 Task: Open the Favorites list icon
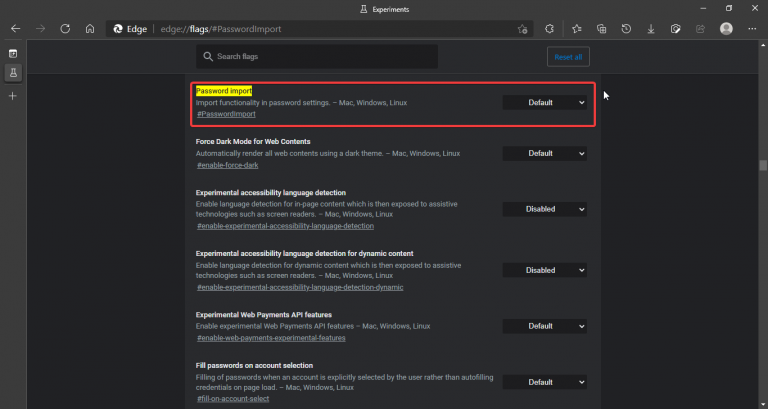click(577, 29)
